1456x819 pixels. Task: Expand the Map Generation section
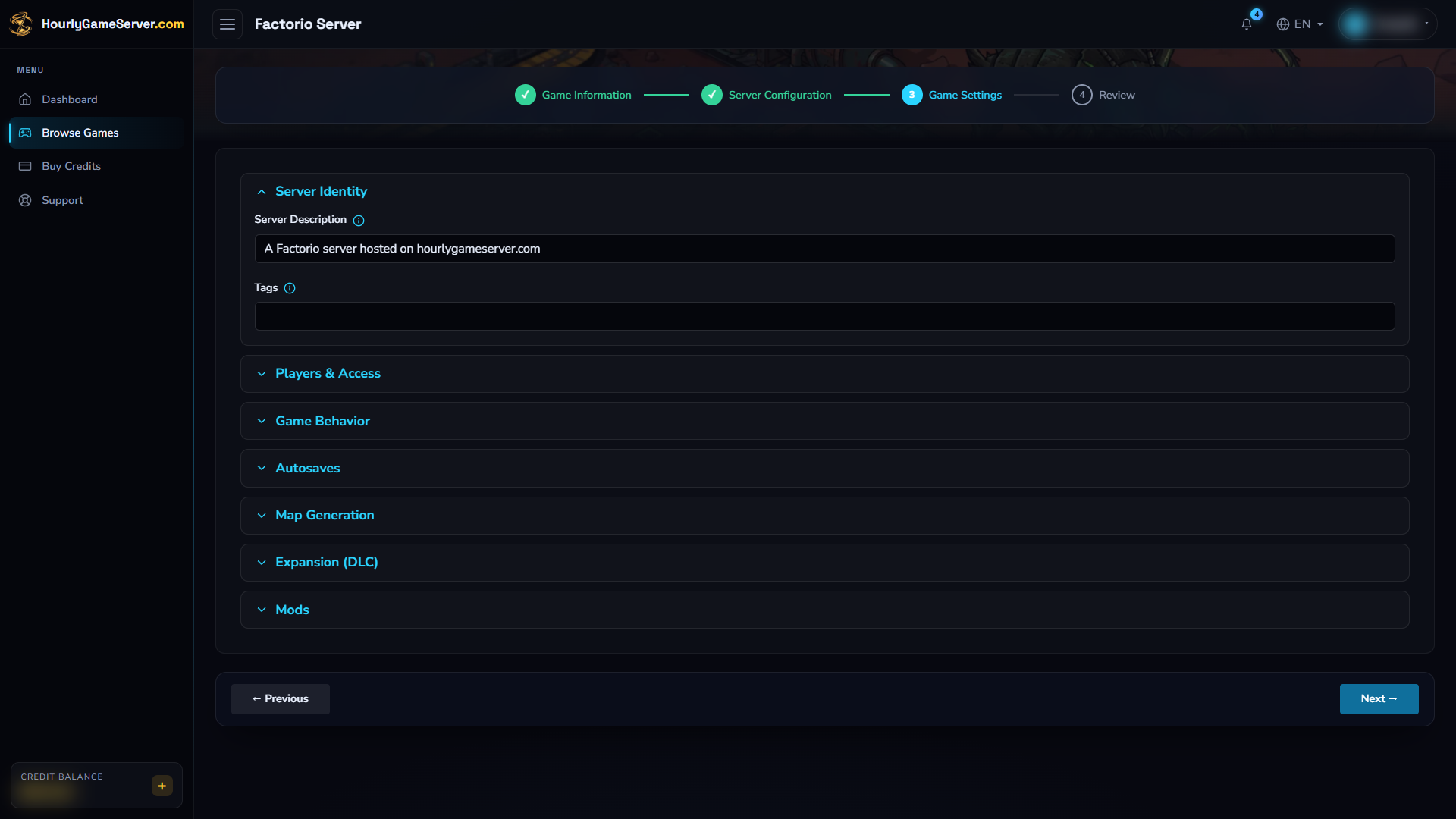click(824, 516)
